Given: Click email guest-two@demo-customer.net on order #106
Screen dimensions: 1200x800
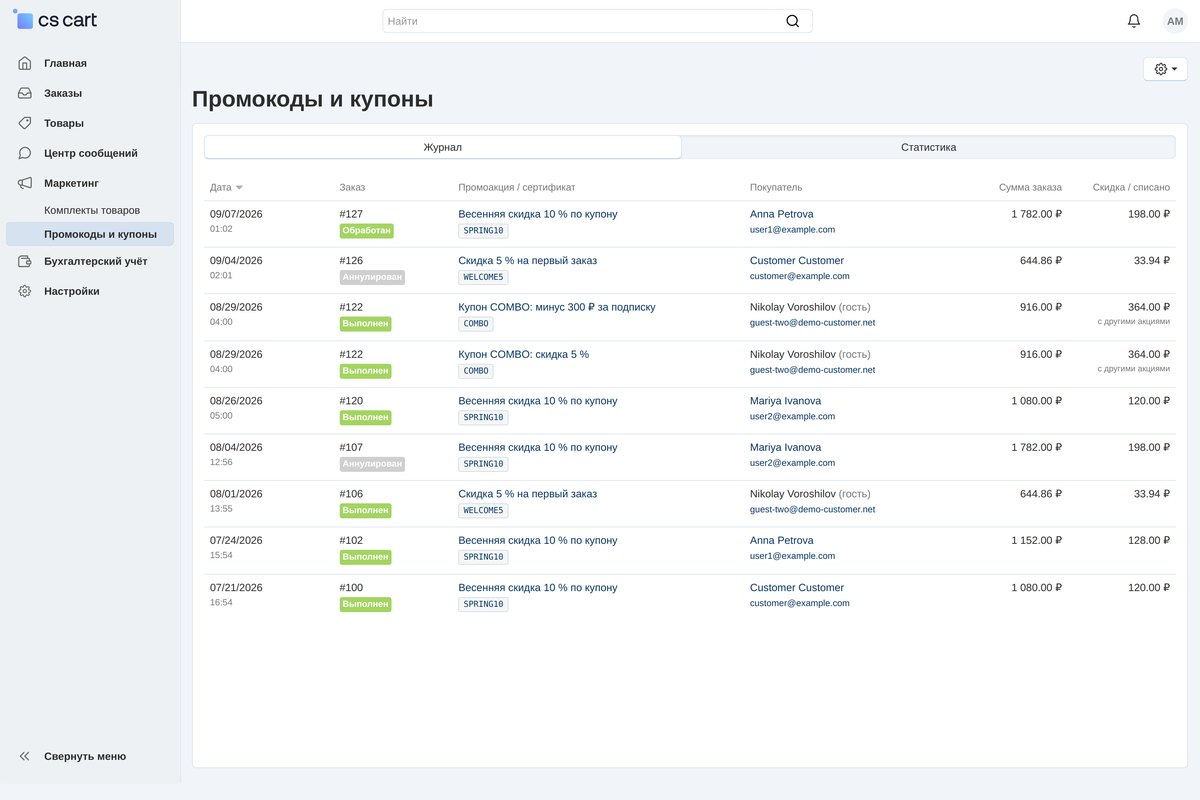Looking at the screenshot, I should 813,510.
